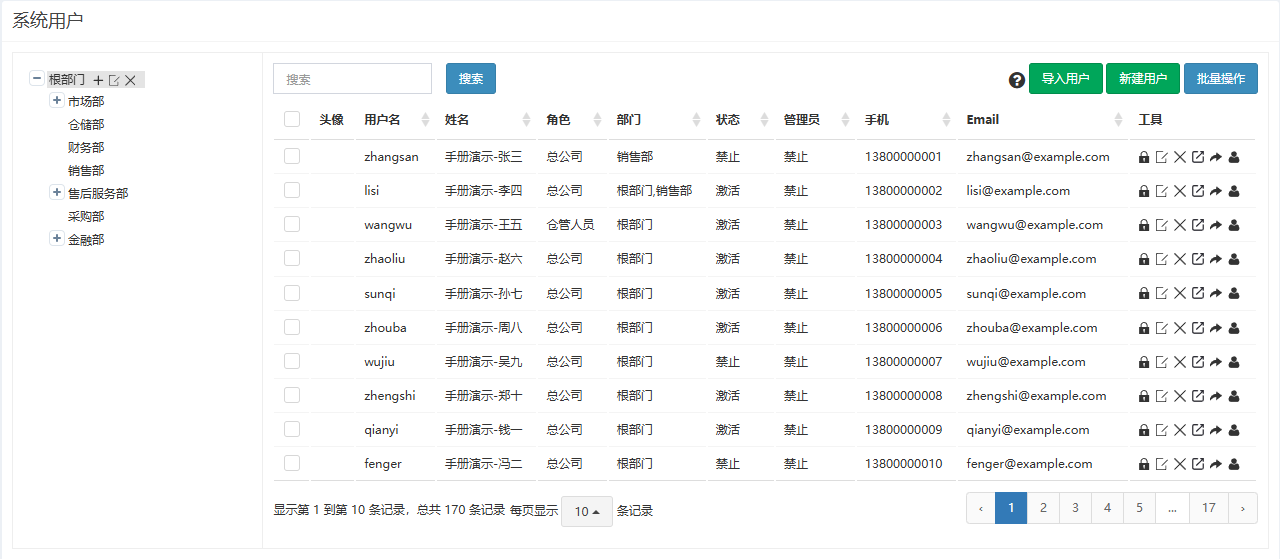Sort table by 角色 column arrows
This screenshot has width=1280, height=559.
598,120
